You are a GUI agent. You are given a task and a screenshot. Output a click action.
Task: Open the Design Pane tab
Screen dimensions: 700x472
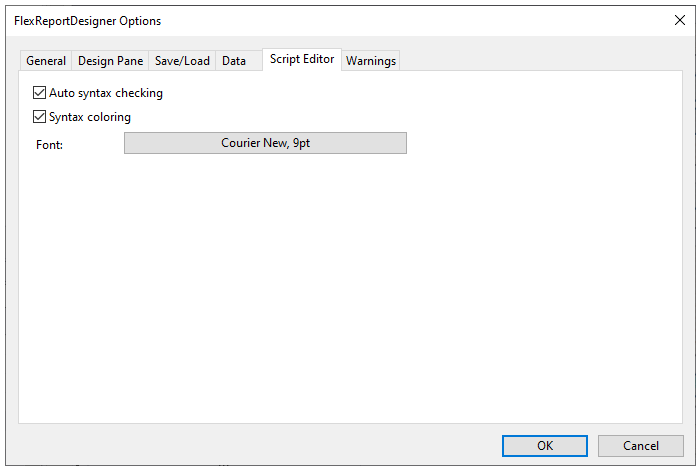tap(110, 61)
